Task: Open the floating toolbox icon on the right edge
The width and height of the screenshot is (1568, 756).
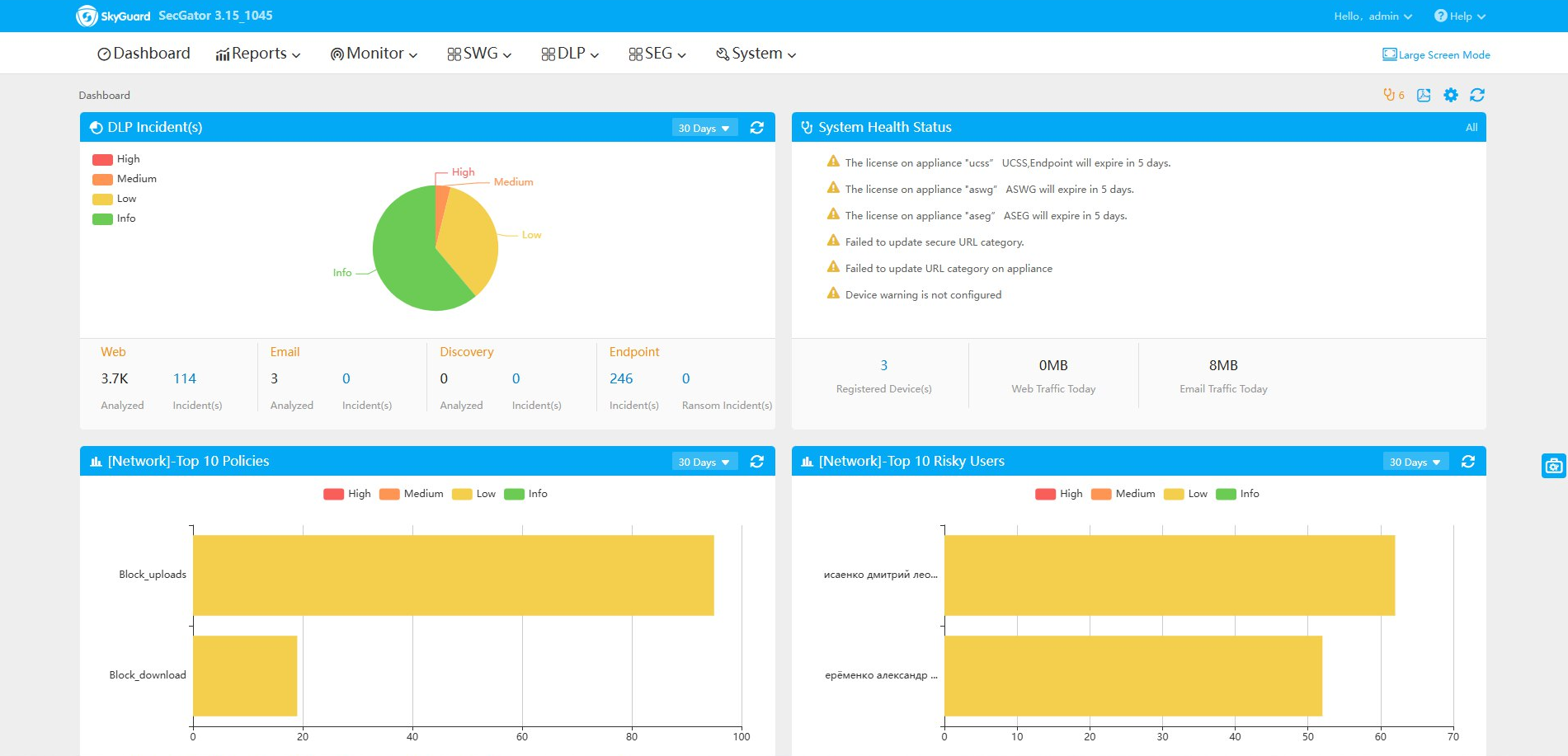Action: [1554, 466]
